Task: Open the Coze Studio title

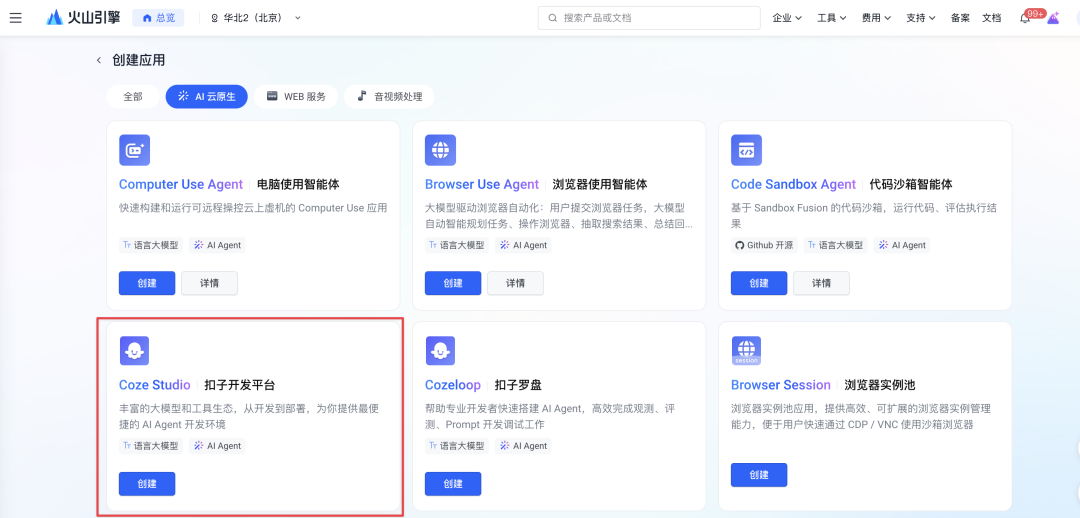Action: (154, 385)
